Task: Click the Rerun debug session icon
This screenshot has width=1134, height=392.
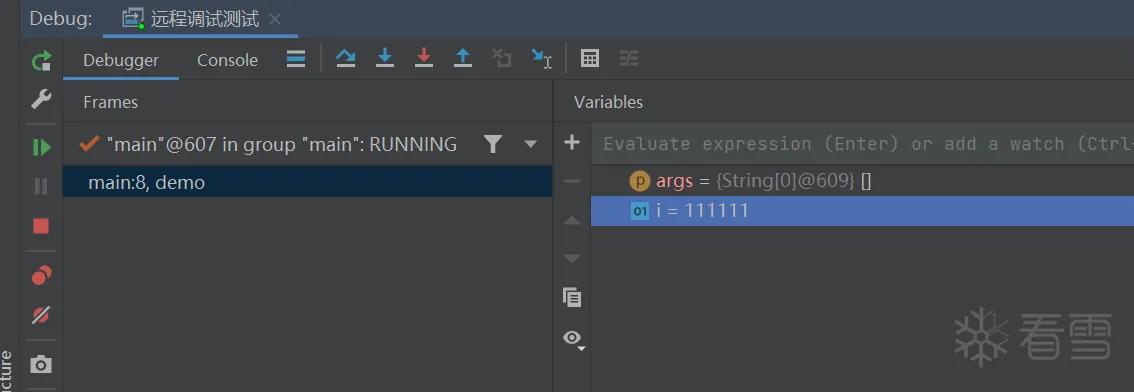Action: (42, 60)
